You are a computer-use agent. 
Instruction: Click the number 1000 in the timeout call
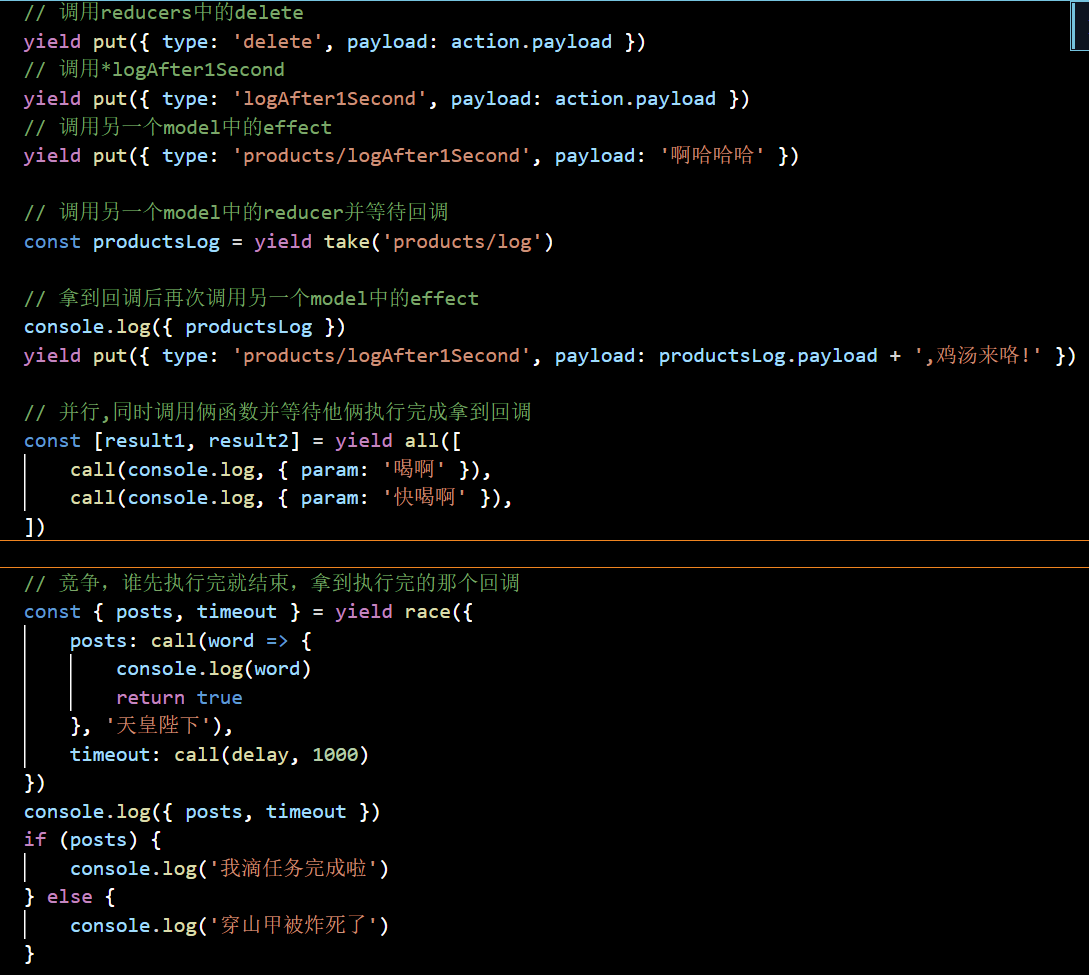point(335,755)
